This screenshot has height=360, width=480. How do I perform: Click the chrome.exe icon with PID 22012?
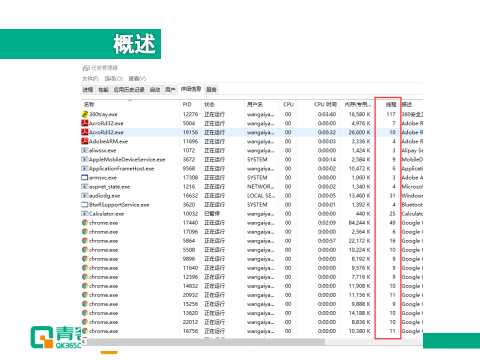[85, 322]
